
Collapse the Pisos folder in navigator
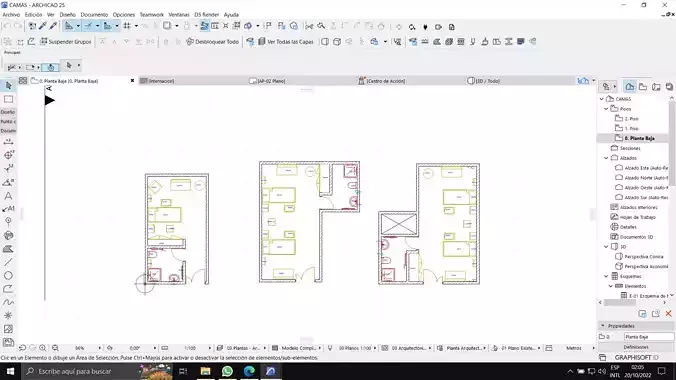[x=606, y=109]
